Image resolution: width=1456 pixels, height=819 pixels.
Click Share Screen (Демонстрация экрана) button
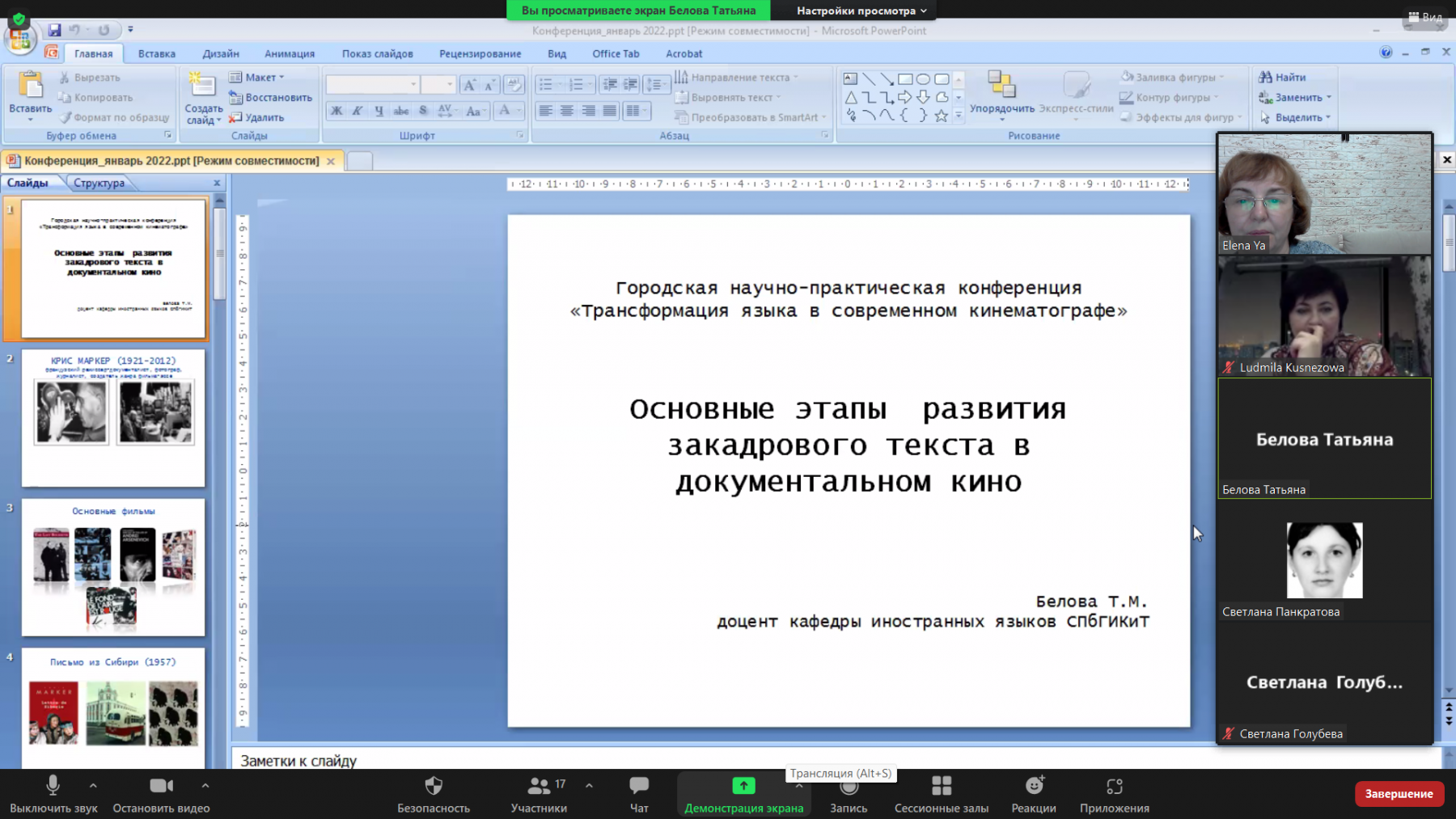743,793
